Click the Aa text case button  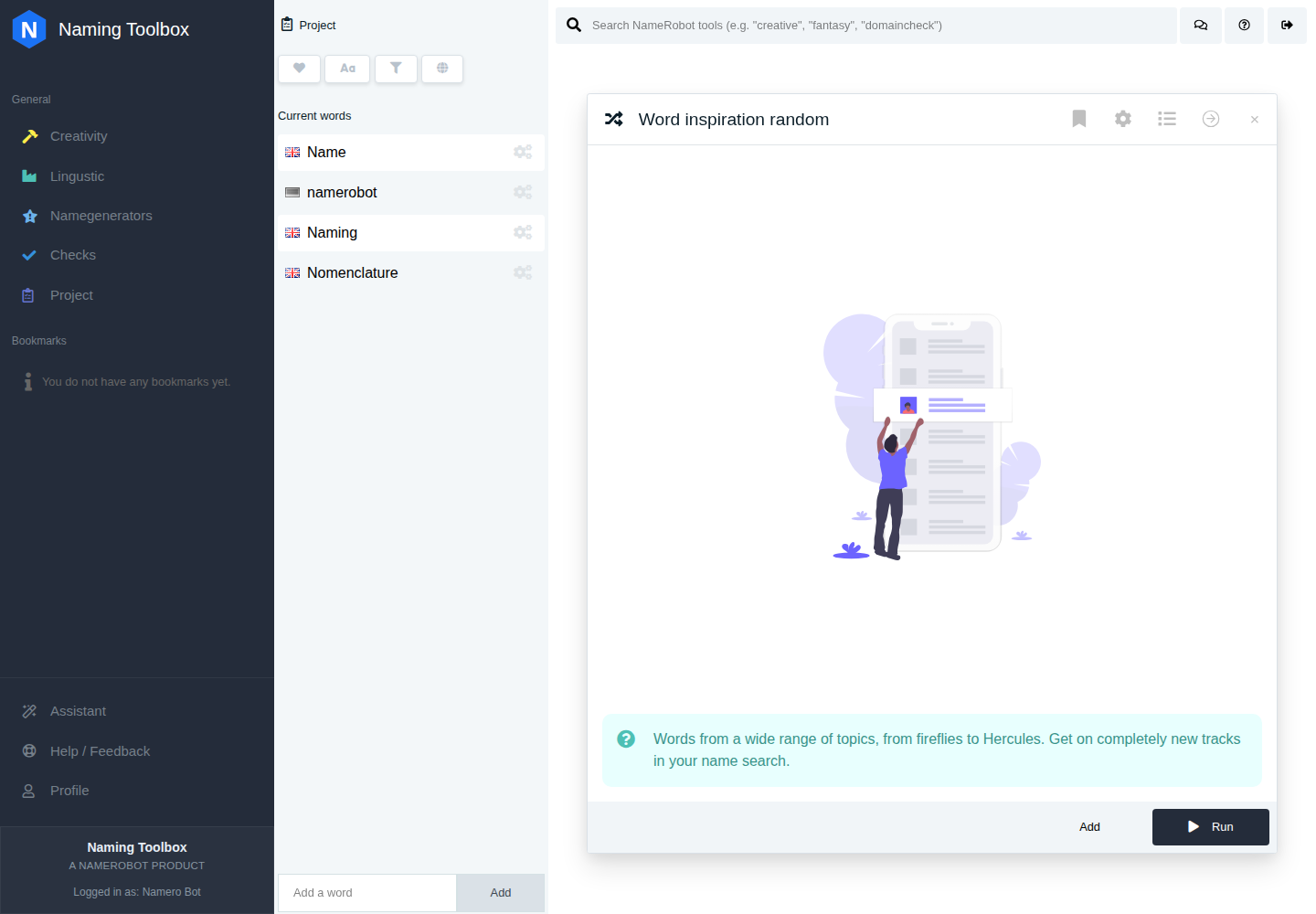347,69
